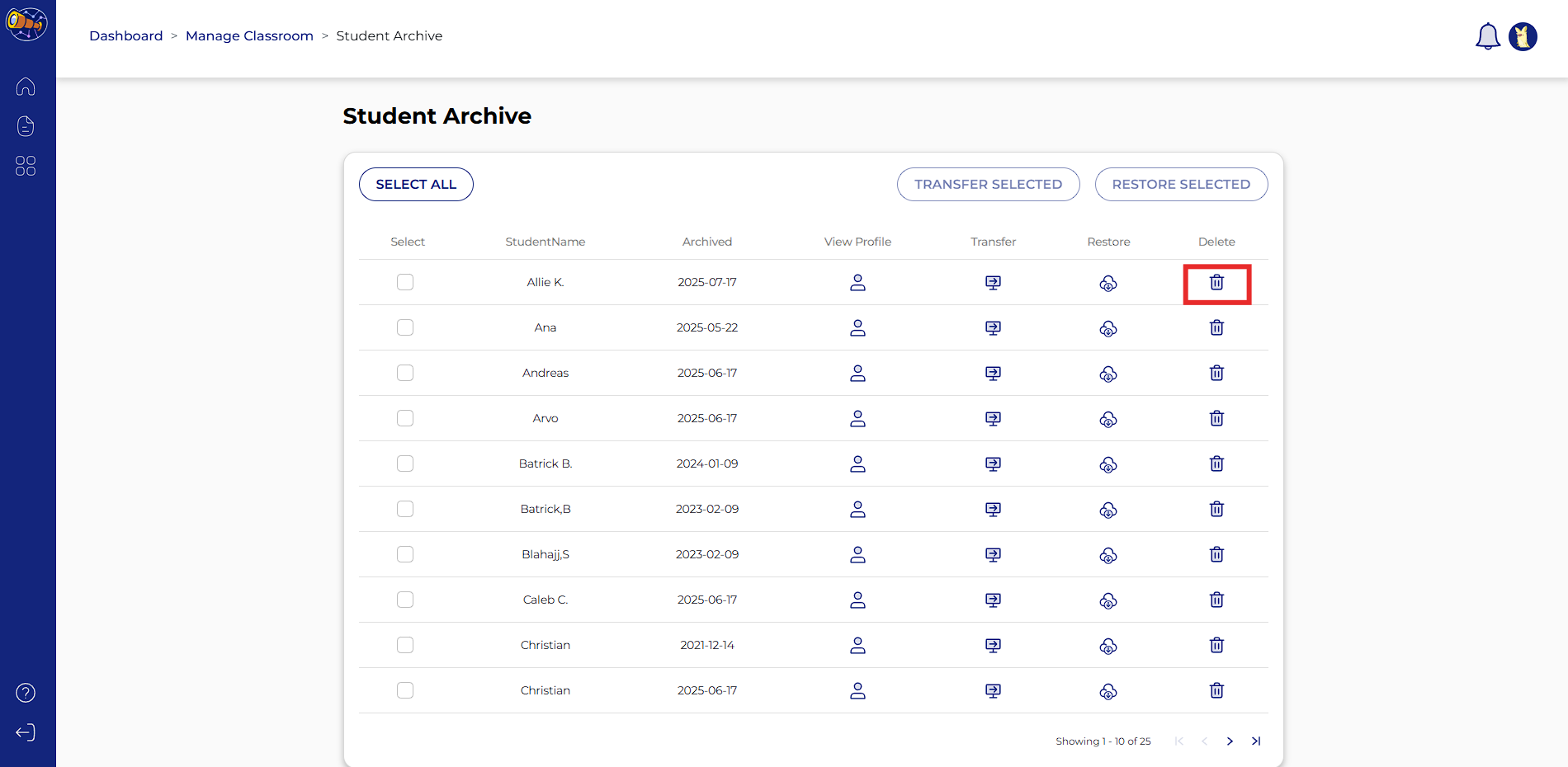
Task: Click the telescope app logo
Action: point(26,23)
